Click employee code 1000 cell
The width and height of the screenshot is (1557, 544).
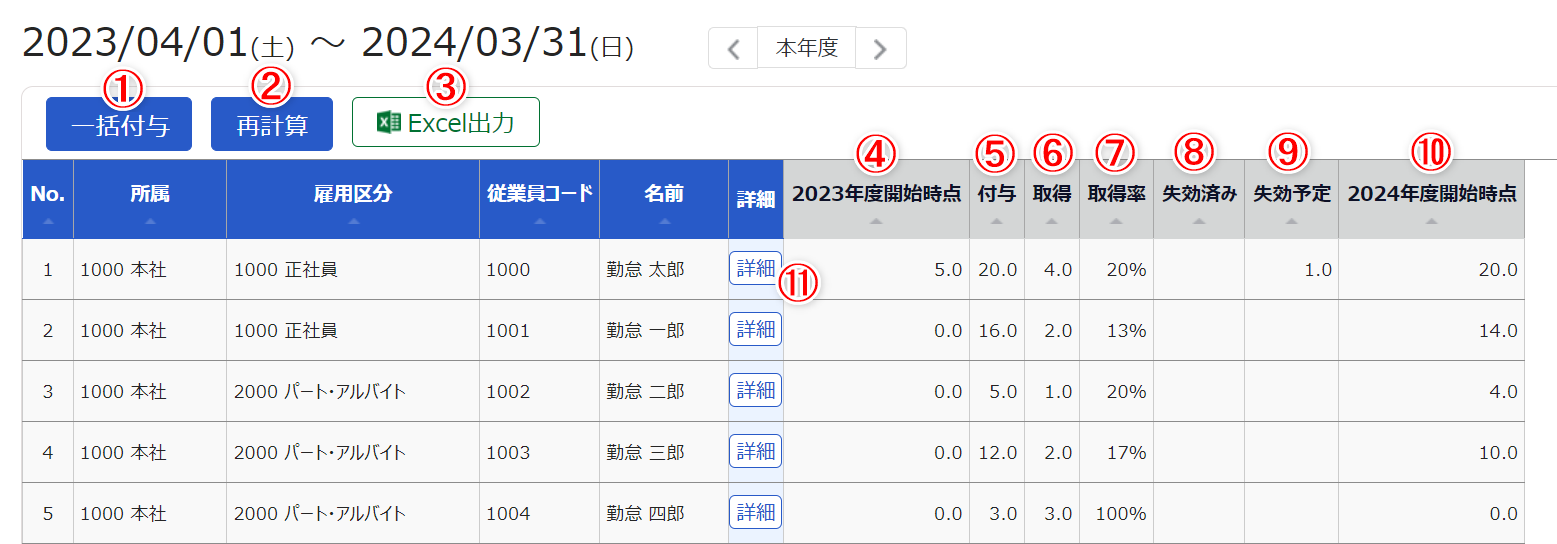(540, 269)
